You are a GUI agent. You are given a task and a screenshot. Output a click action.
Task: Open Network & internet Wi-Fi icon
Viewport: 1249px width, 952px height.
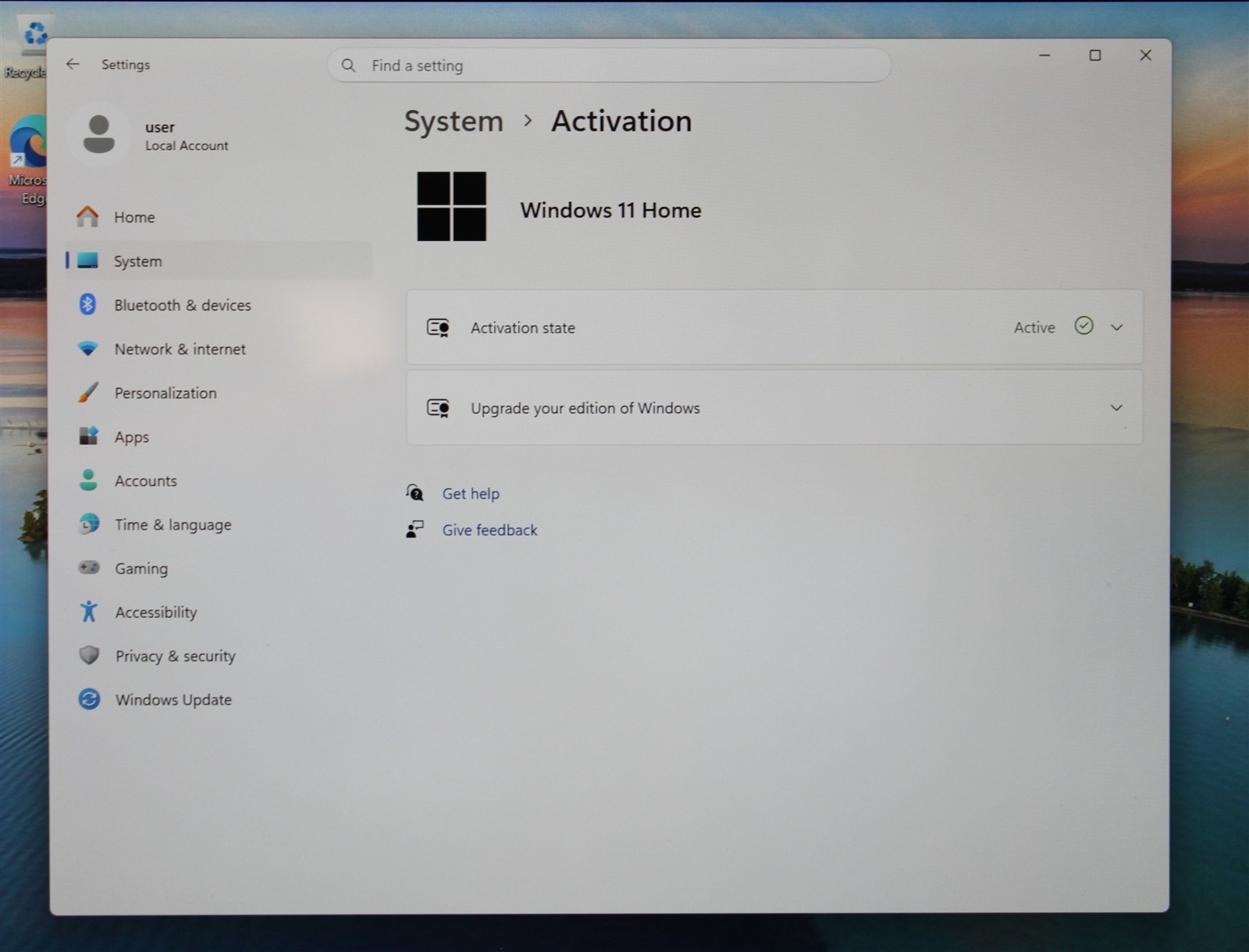[88, 349]
